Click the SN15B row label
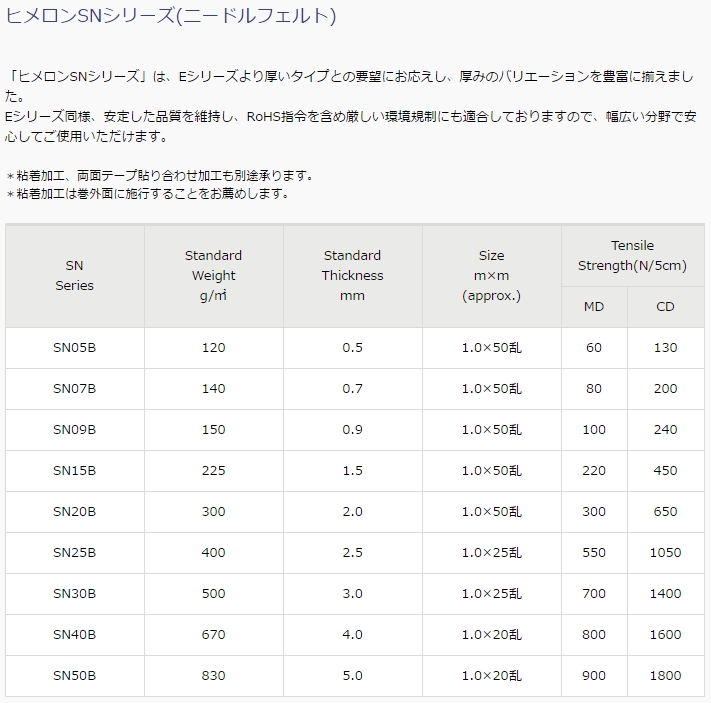 point(74,471)
